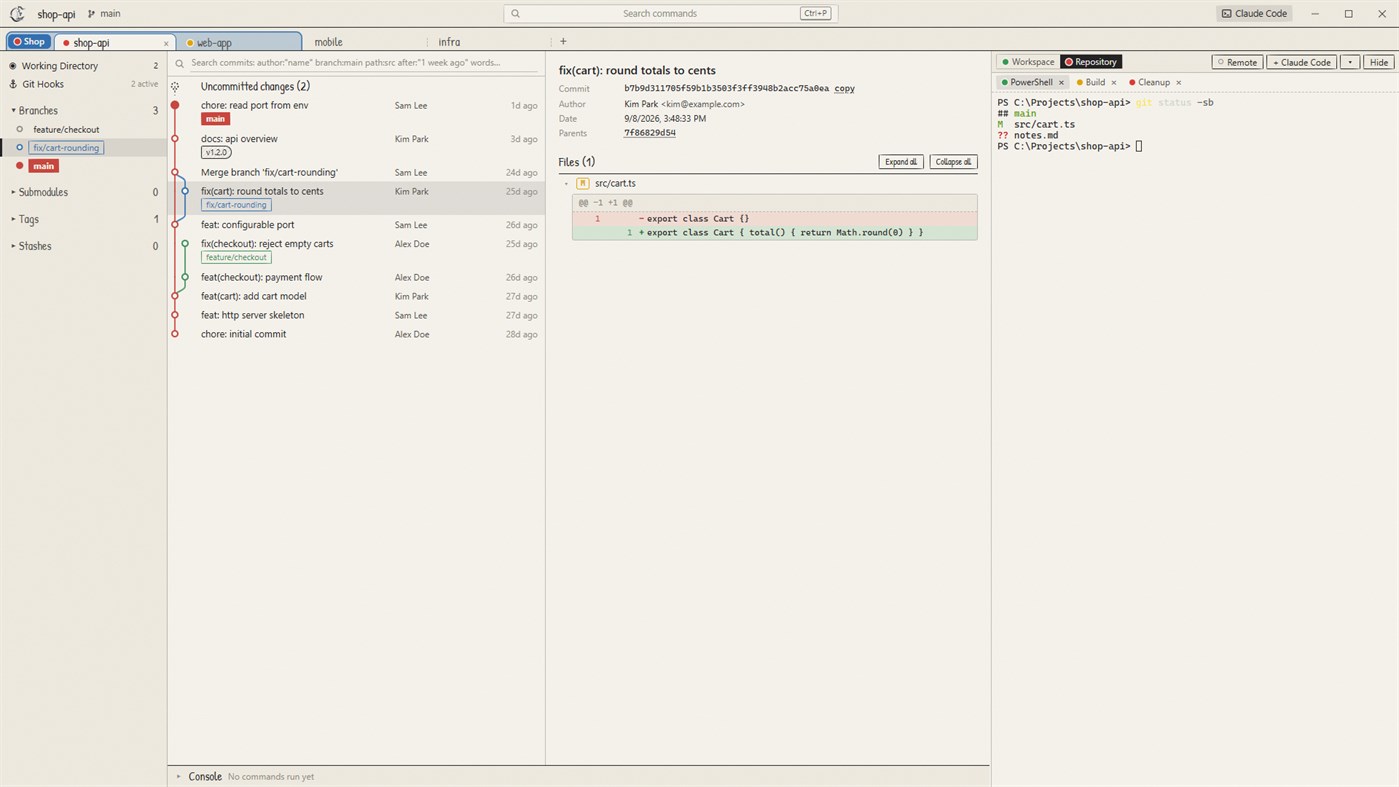The width and height of the screenshot is (1399, 787).
Task: Select commit 'feat: configurable port'
Action: pos(356,225)
